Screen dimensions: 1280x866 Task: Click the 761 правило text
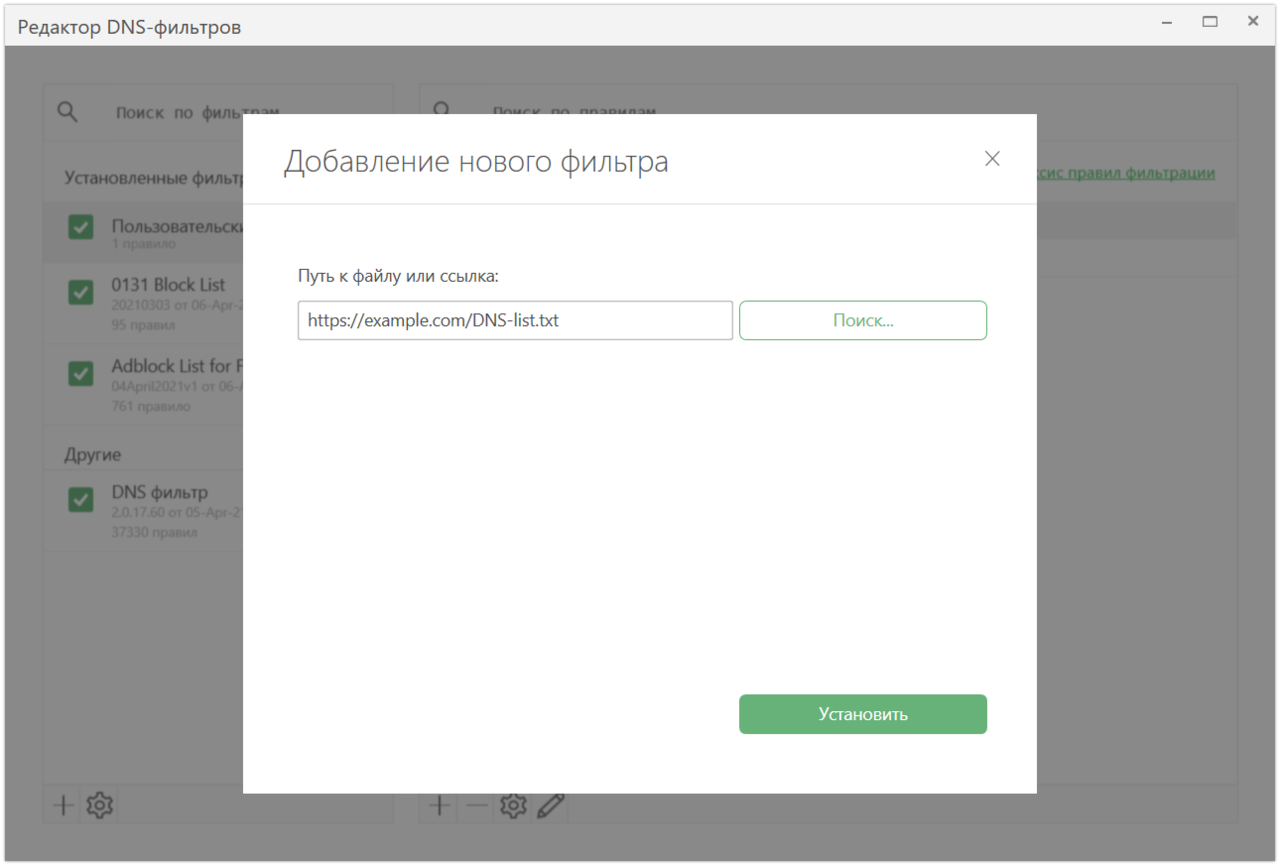tap(150, 406)
